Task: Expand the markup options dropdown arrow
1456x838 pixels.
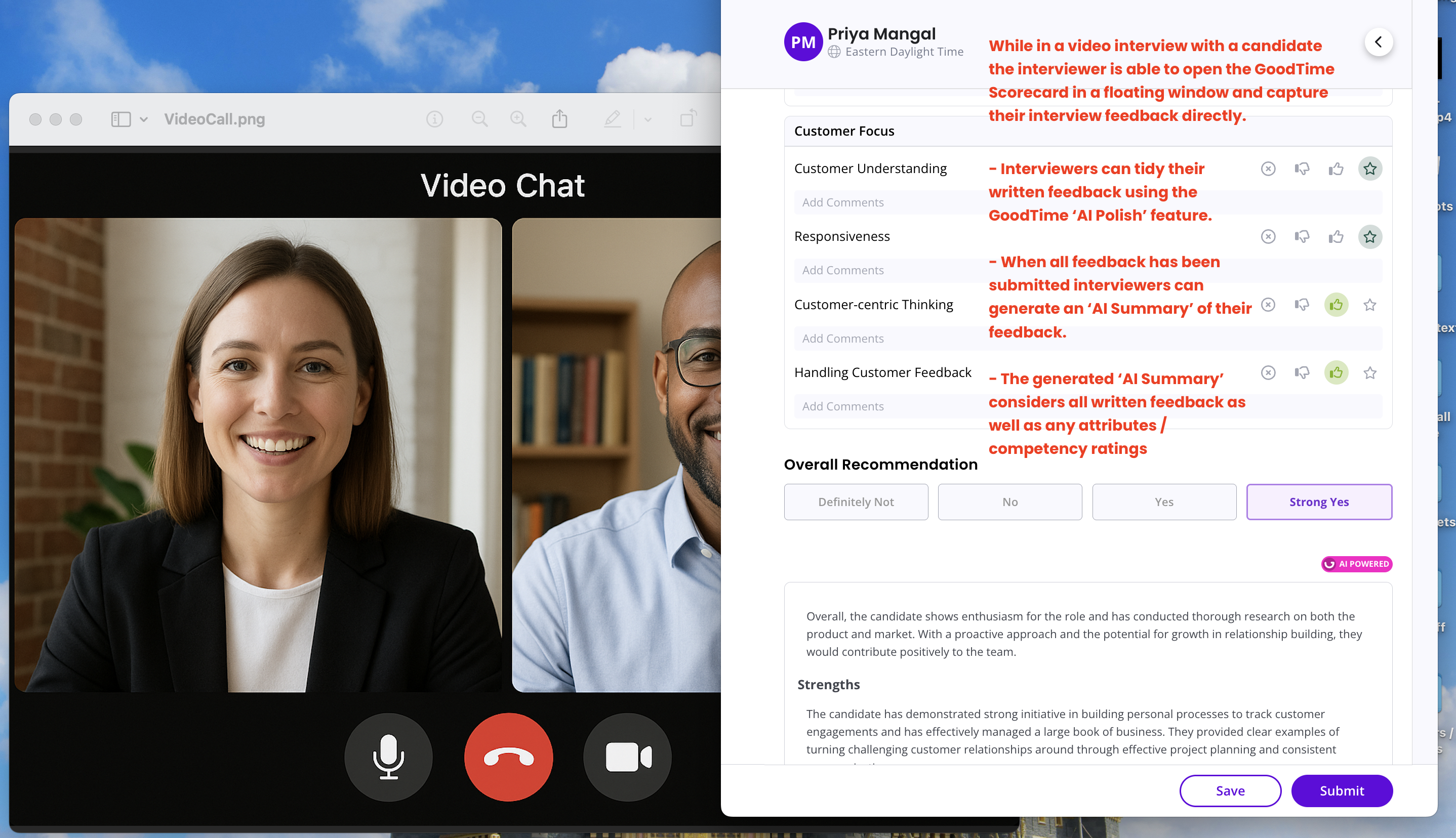Action: (x=648, y=119)
